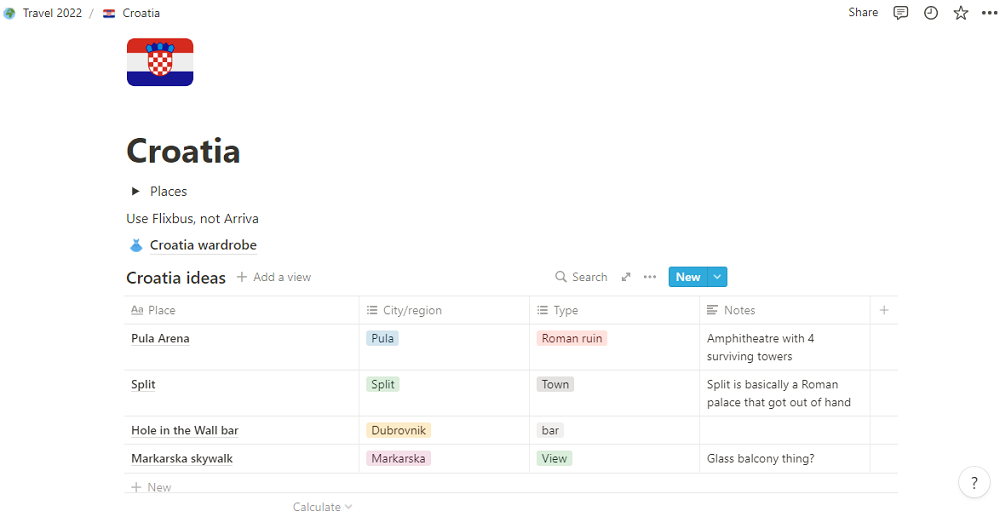Viewport: 1000px width, 517px height.
Task: Select the Roman ruin tag
Action: pos(572,338)
